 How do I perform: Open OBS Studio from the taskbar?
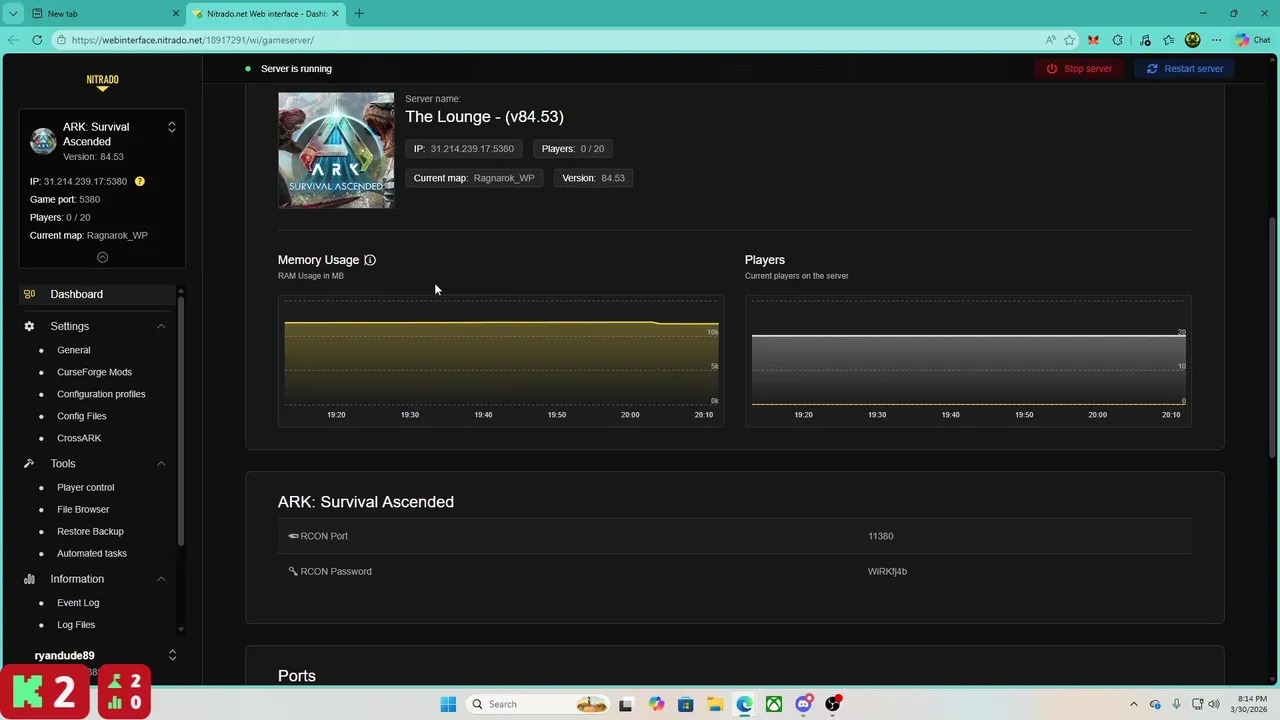(x=833, y=704)
